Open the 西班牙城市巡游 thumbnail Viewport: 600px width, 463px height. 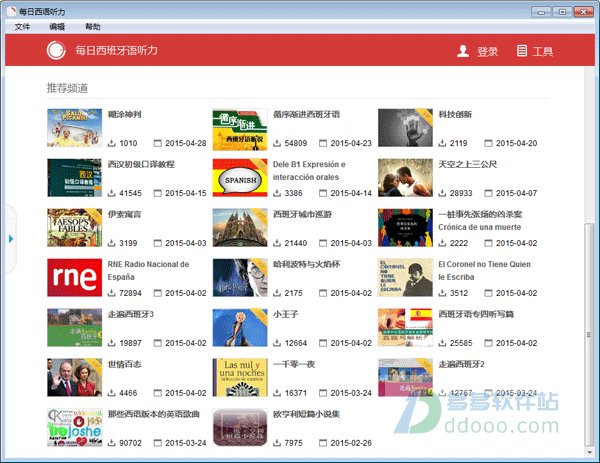tap(240, 228)
